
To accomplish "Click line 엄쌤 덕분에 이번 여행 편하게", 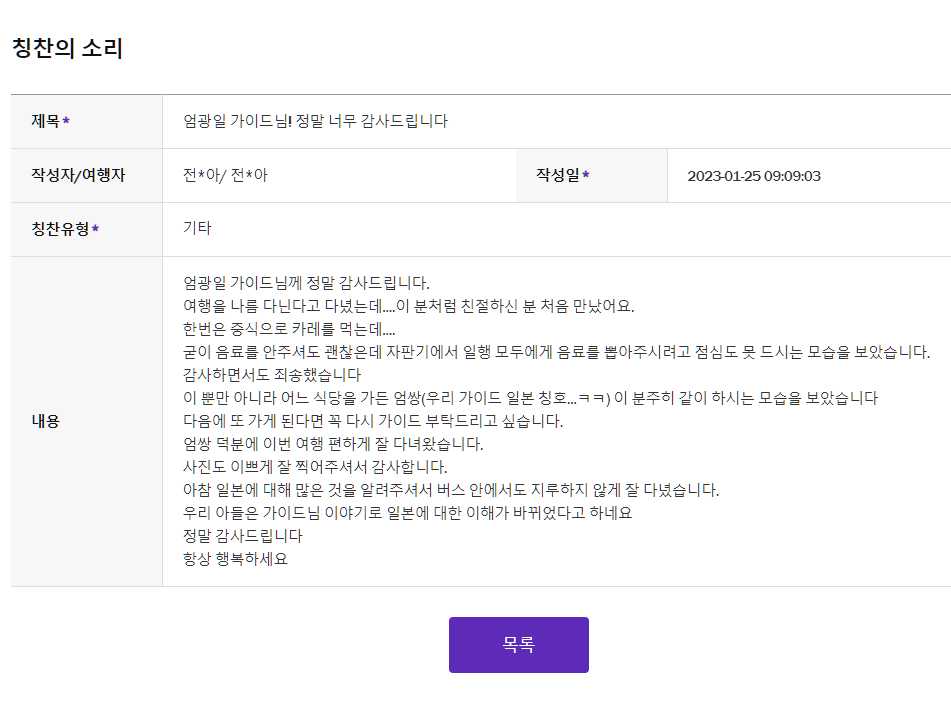I will pyautogui.click(x=333, y=444).
